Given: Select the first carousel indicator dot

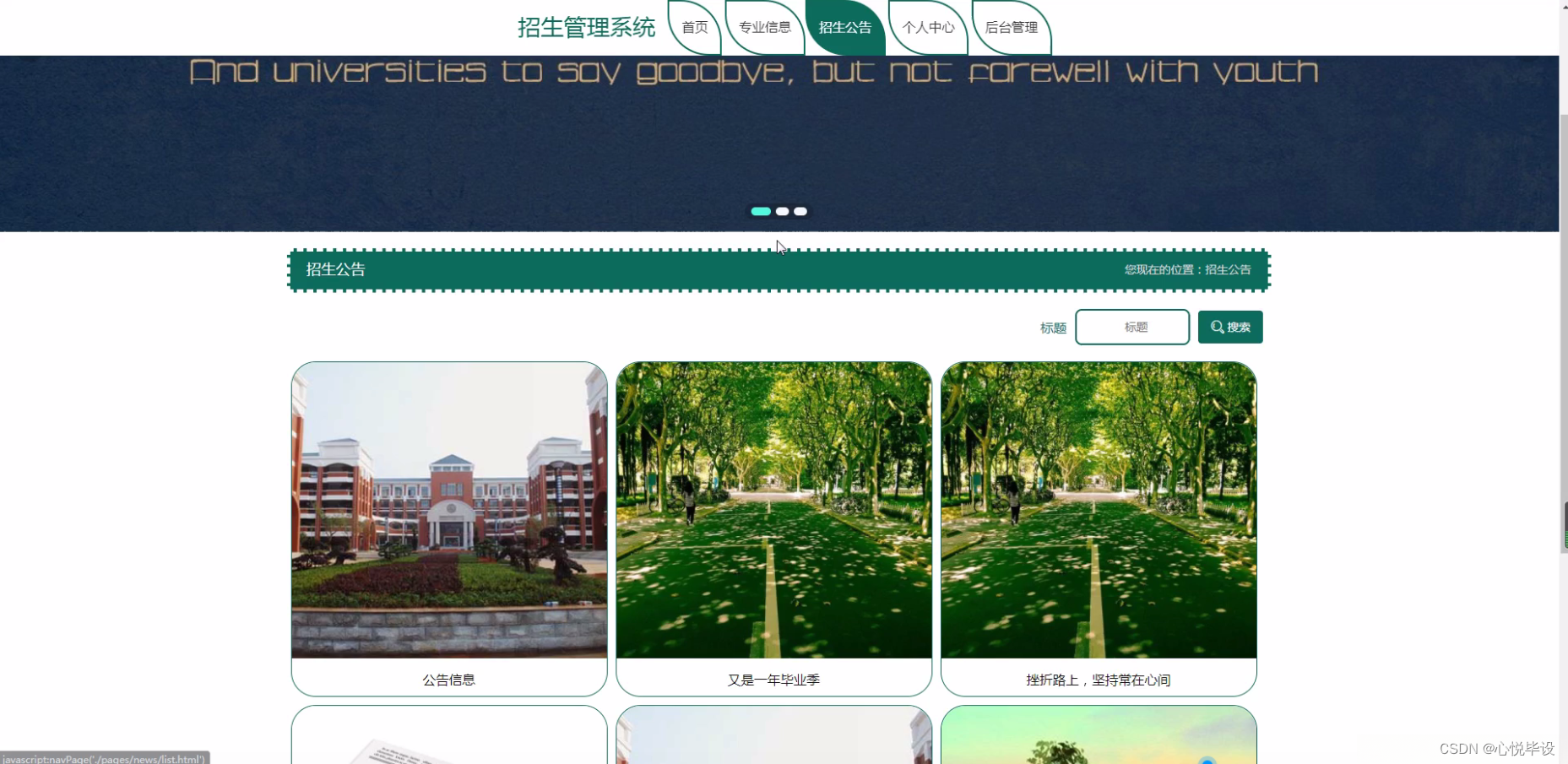Looking at the screenshot, I should click(761, 211).
